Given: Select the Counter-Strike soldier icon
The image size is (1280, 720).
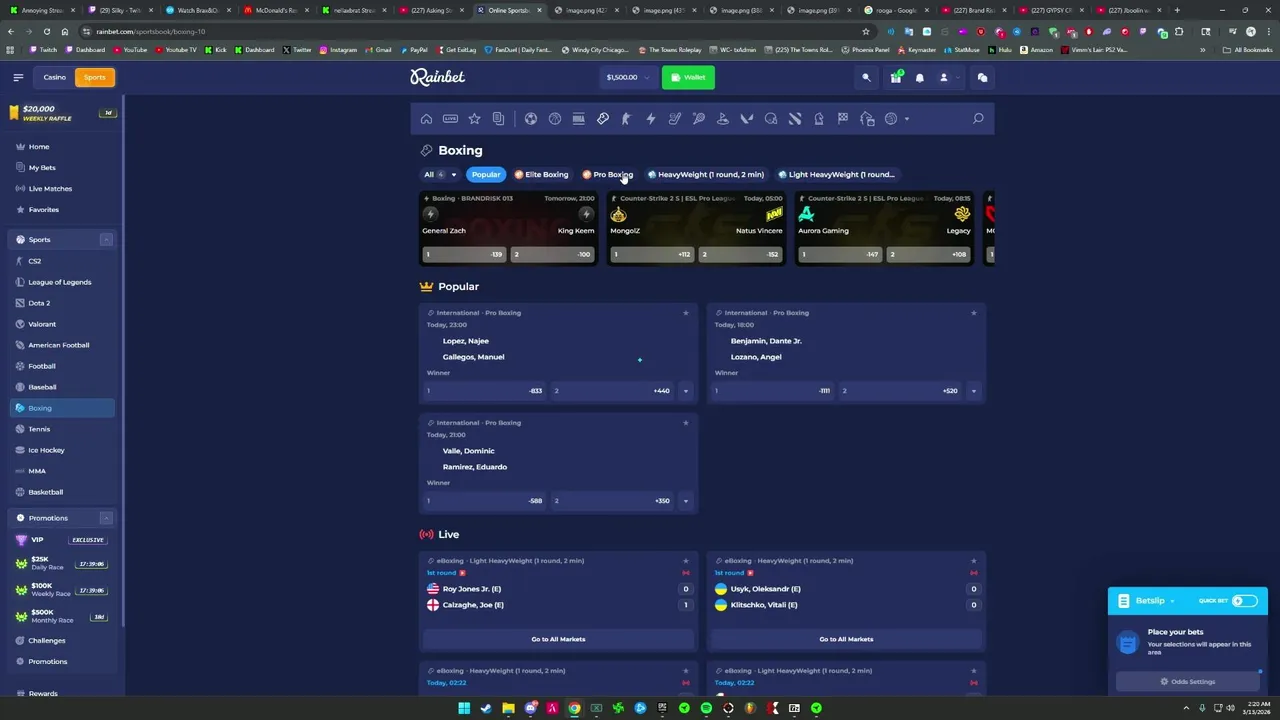Looking at the screenshot, I should 627,119.
